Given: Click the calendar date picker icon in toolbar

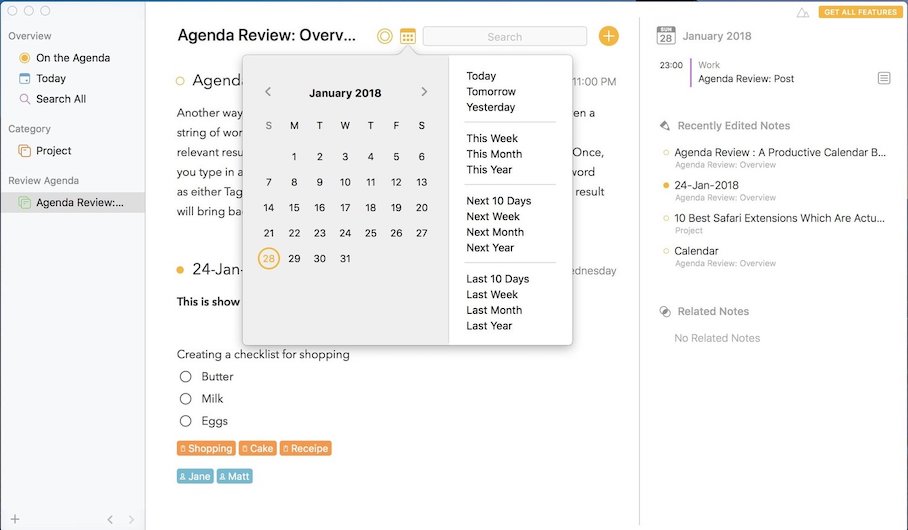Looking at the screenshot, I should click(408, 36).
